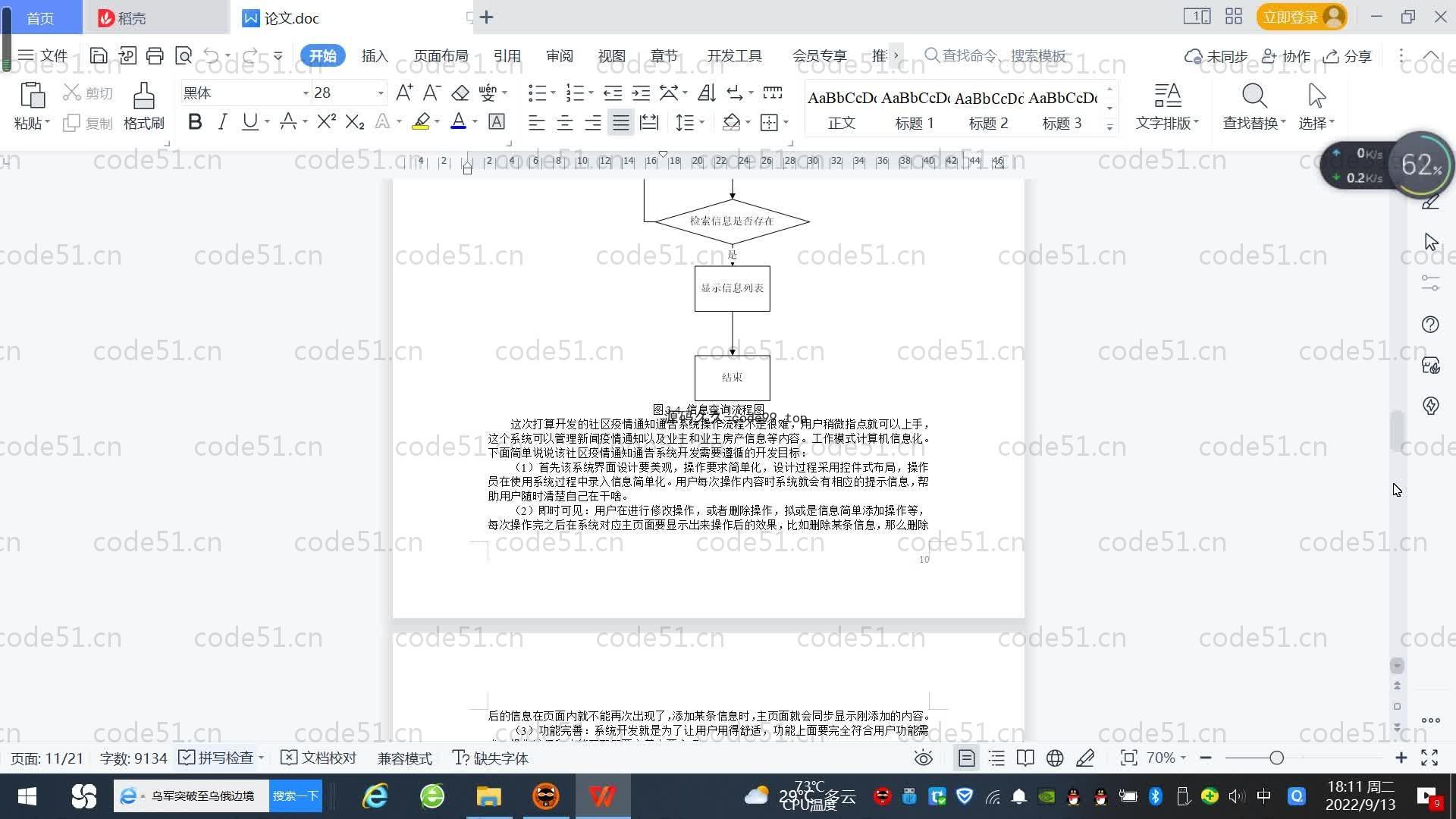Image resolution: width=1456 pixels, height=819 pixels.
Task: Toggle spell check in status bar
Action: 218,758
